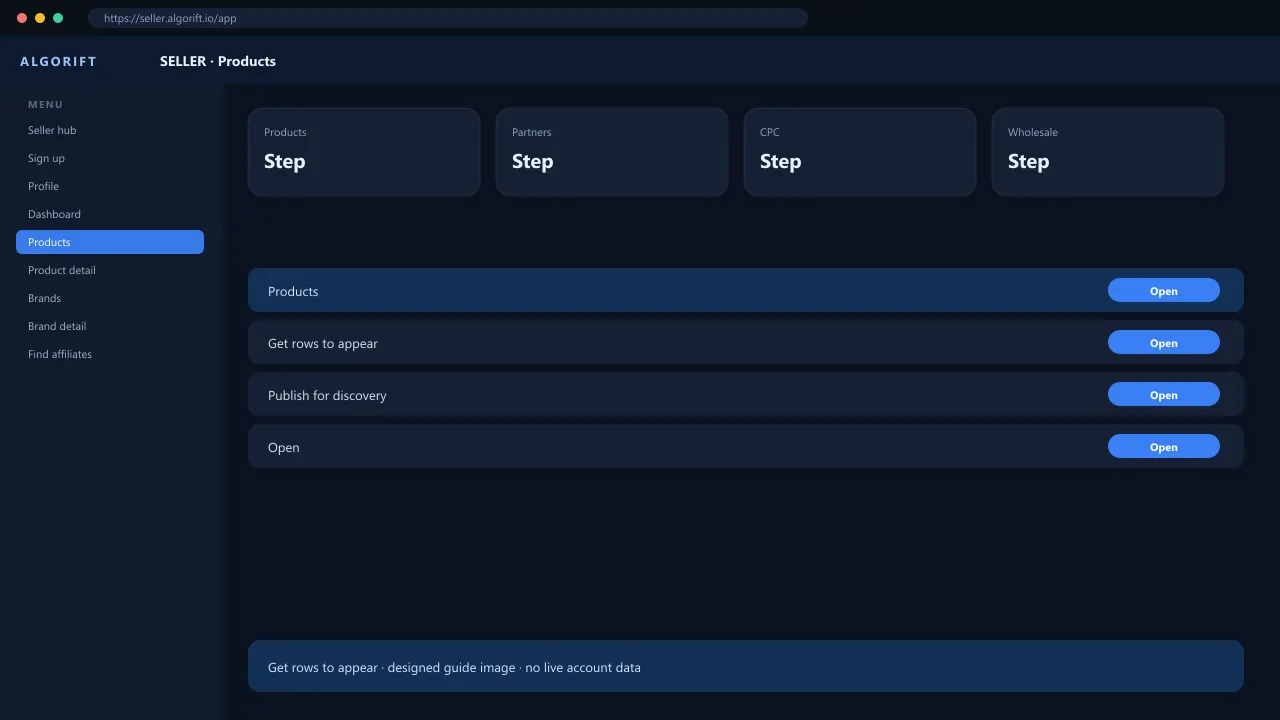The image size is (1280, 720).
Task: Select the CPC Step card
Action: [x=860, y=152]
